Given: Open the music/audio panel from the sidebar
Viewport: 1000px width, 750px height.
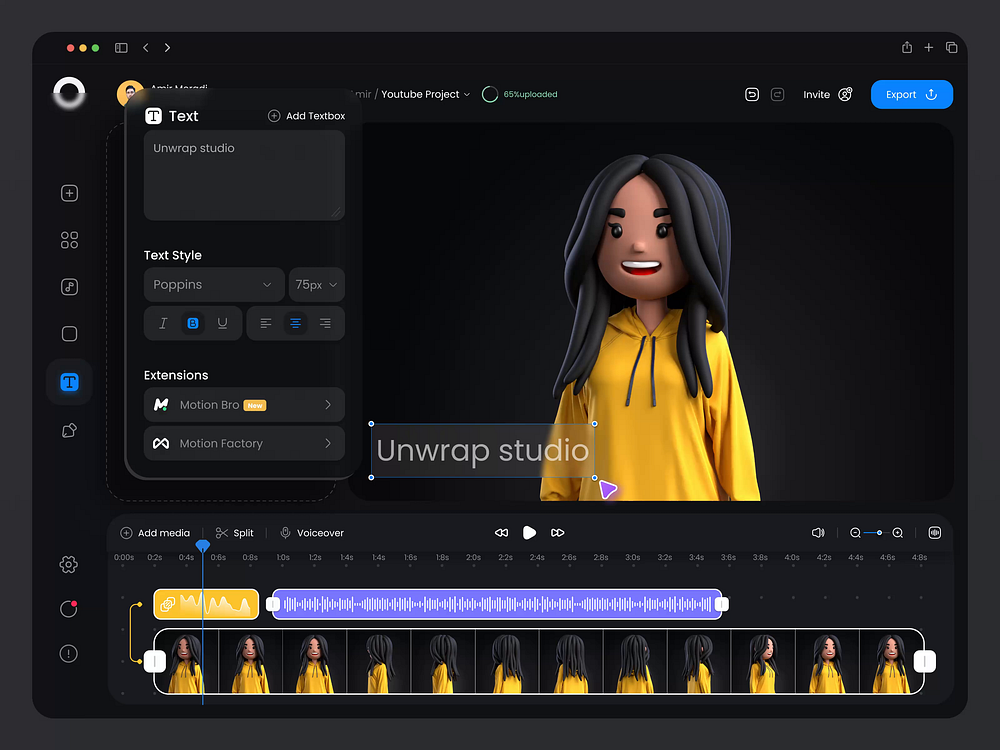Looking at the screenshot, I should point(69,287).
